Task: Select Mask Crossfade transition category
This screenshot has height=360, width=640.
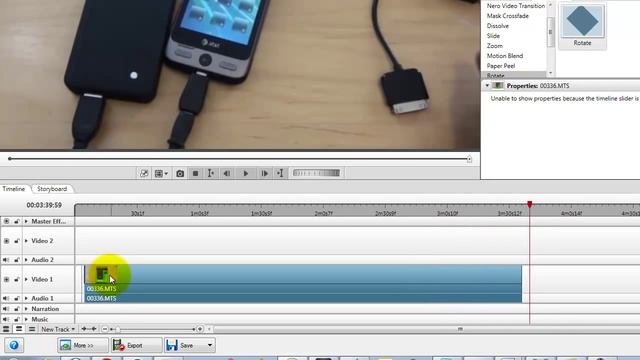Action: click(x=507, y=16)
